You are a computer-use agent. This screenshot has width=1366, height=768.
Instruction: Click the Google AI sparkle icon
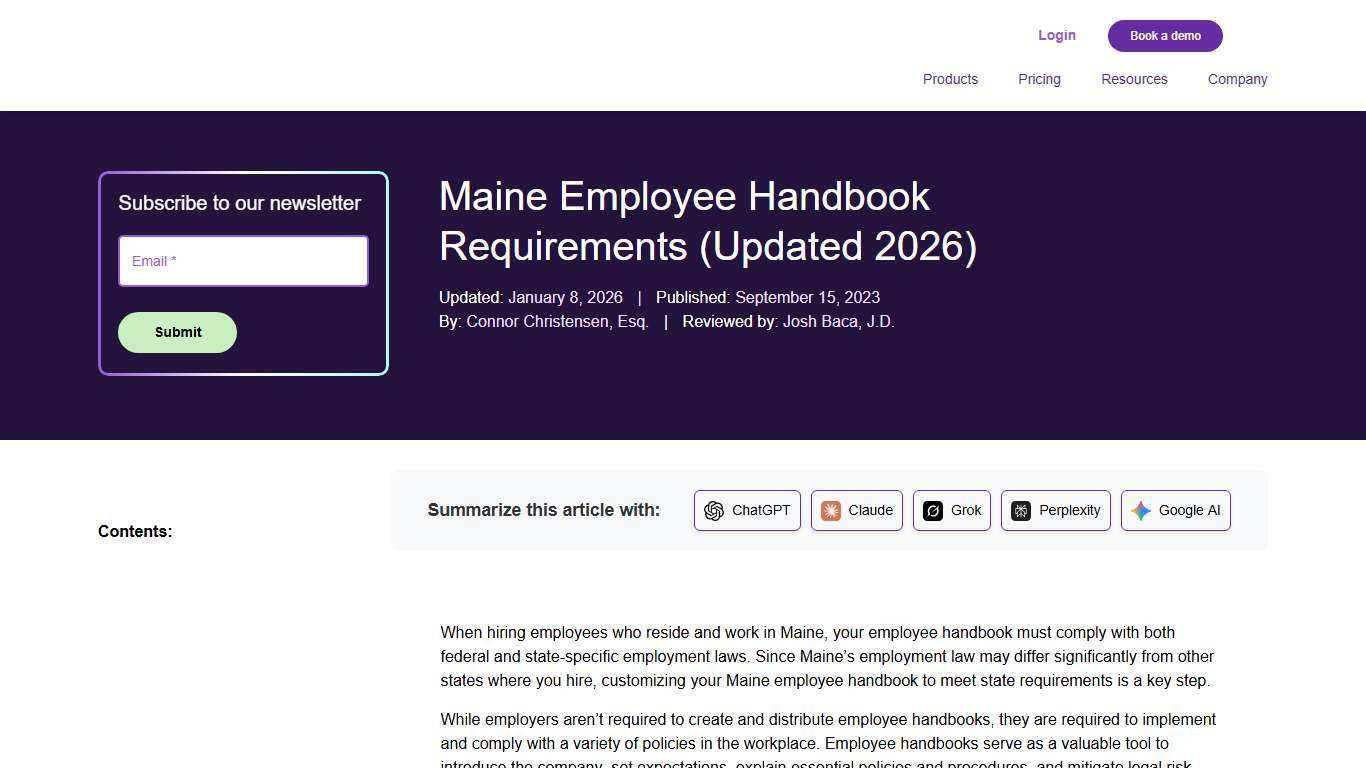click(1139, 510)
